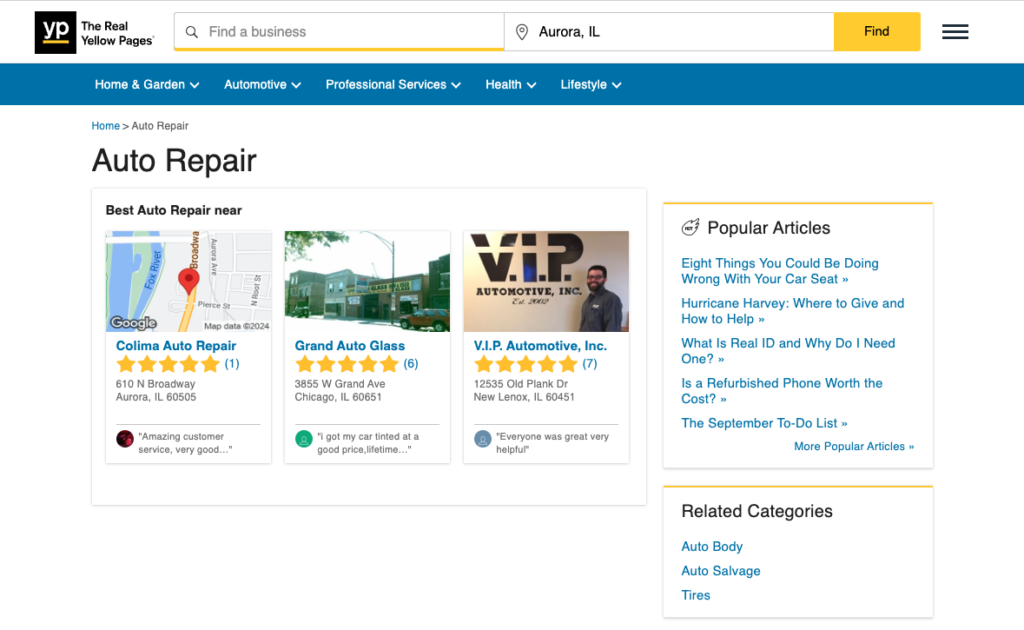Open The September To-Do List article

[764, 423]
